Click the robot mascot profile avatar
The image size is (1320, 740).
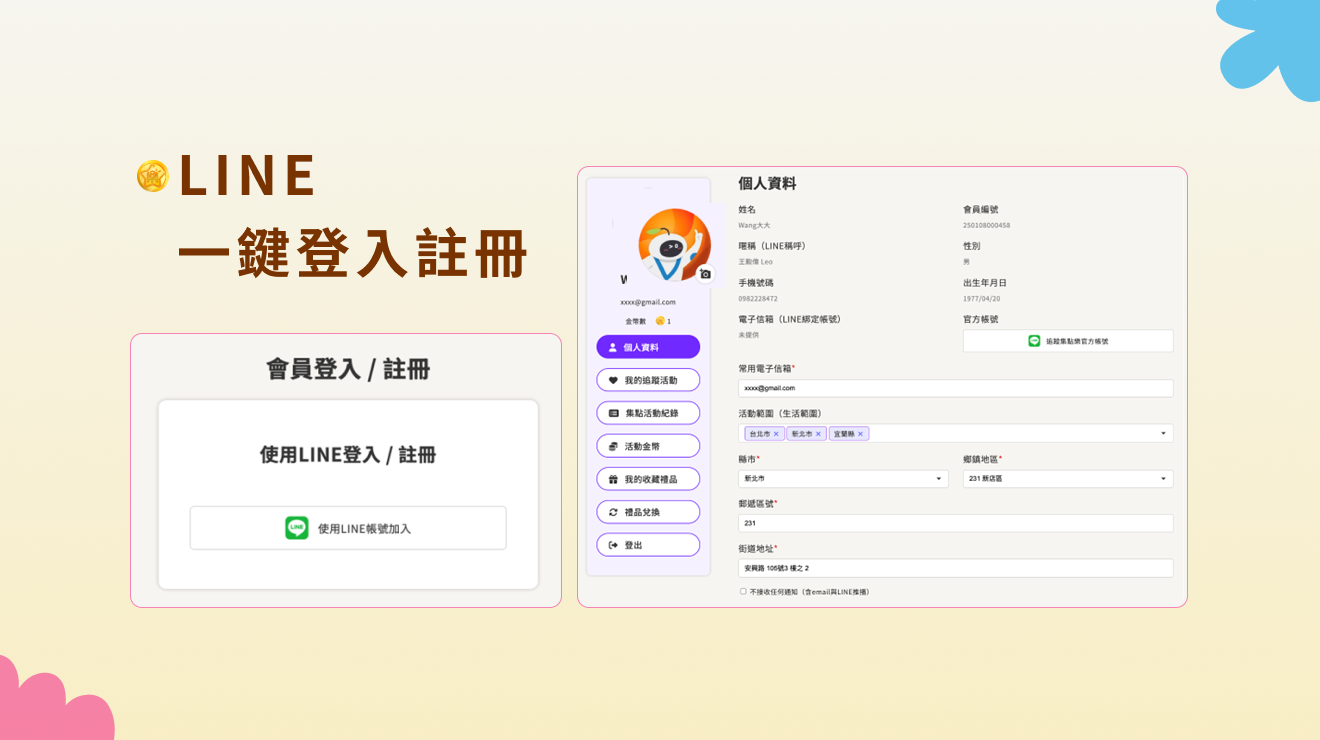[674, 245]
